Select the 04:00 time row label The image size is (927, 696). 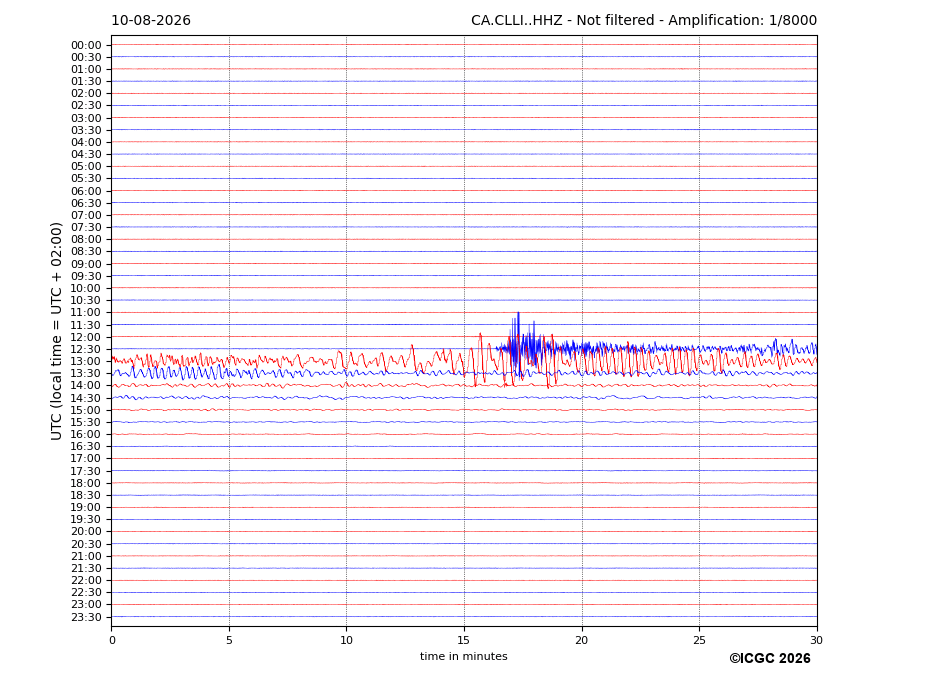coord(86,143)
